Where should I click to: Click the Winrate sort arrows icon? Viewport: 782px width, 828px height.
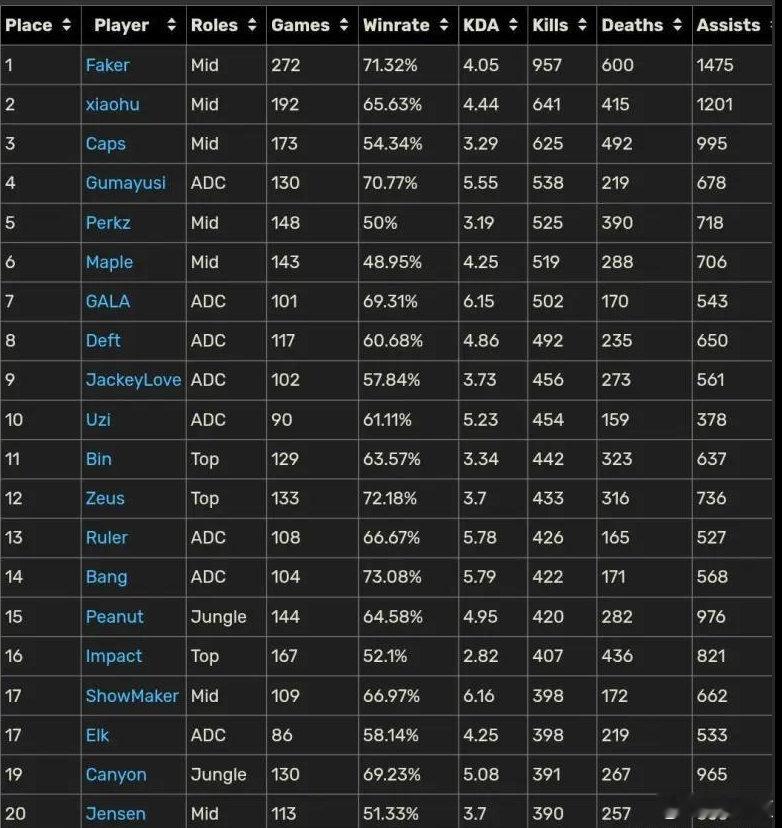[x=444, y=25]
